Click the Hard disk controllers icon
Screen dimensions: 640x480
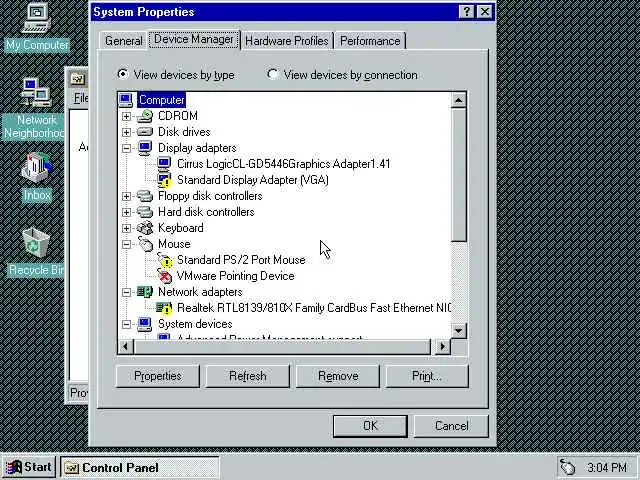(x=144, y=212)
